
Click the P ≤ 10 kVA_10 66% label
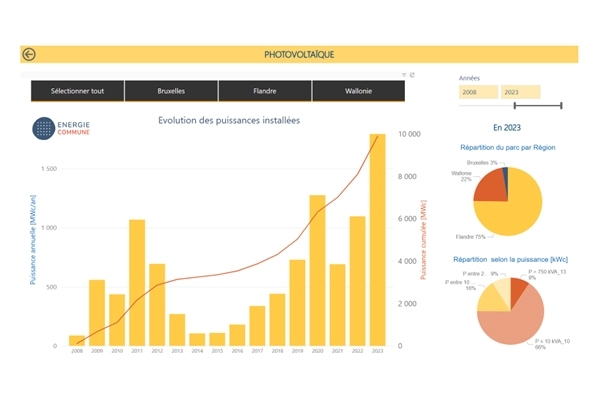(552, 344)
